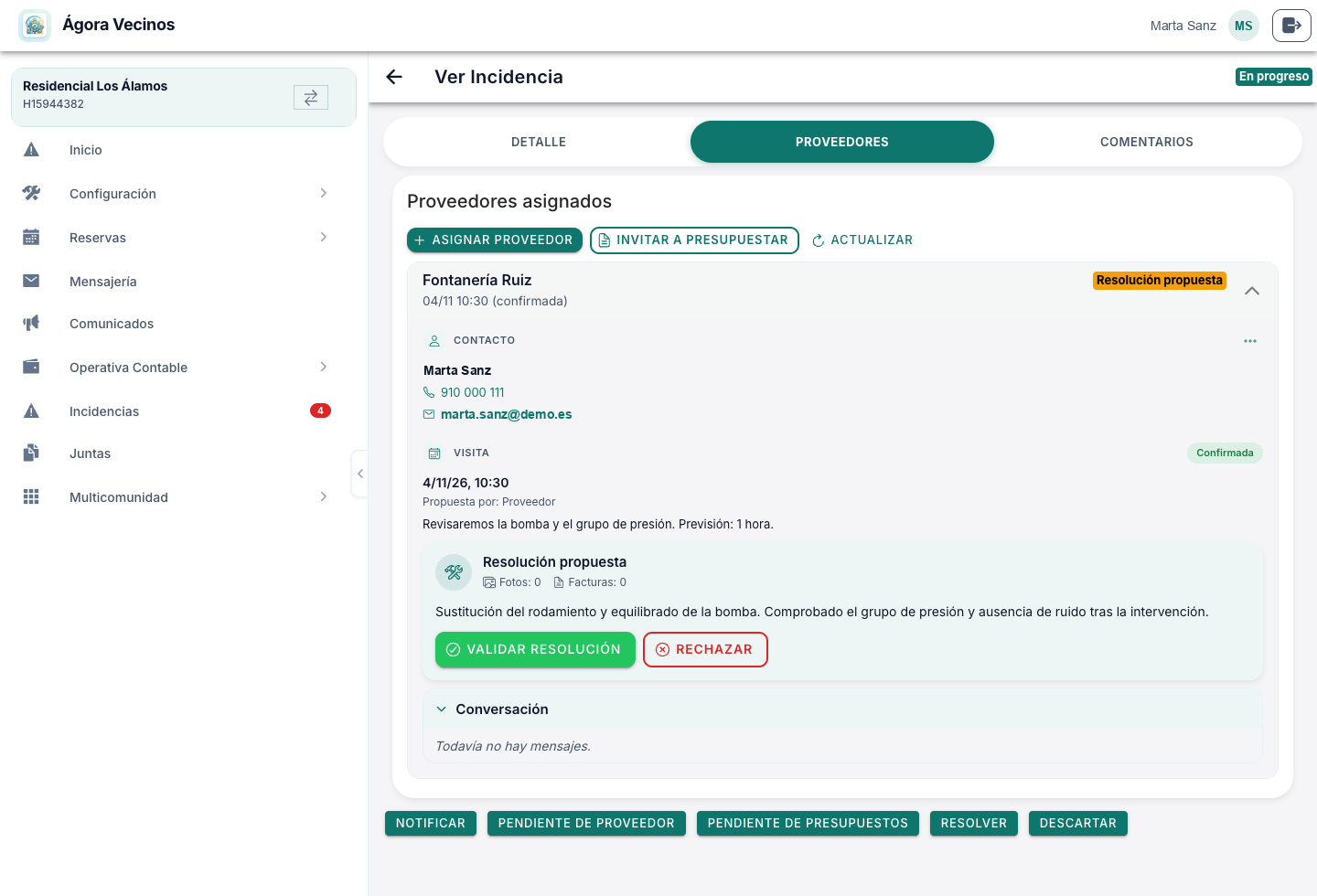Open the three-dots menu for Contacto
The image size is (1317, 896).
tap(1250, 341)
